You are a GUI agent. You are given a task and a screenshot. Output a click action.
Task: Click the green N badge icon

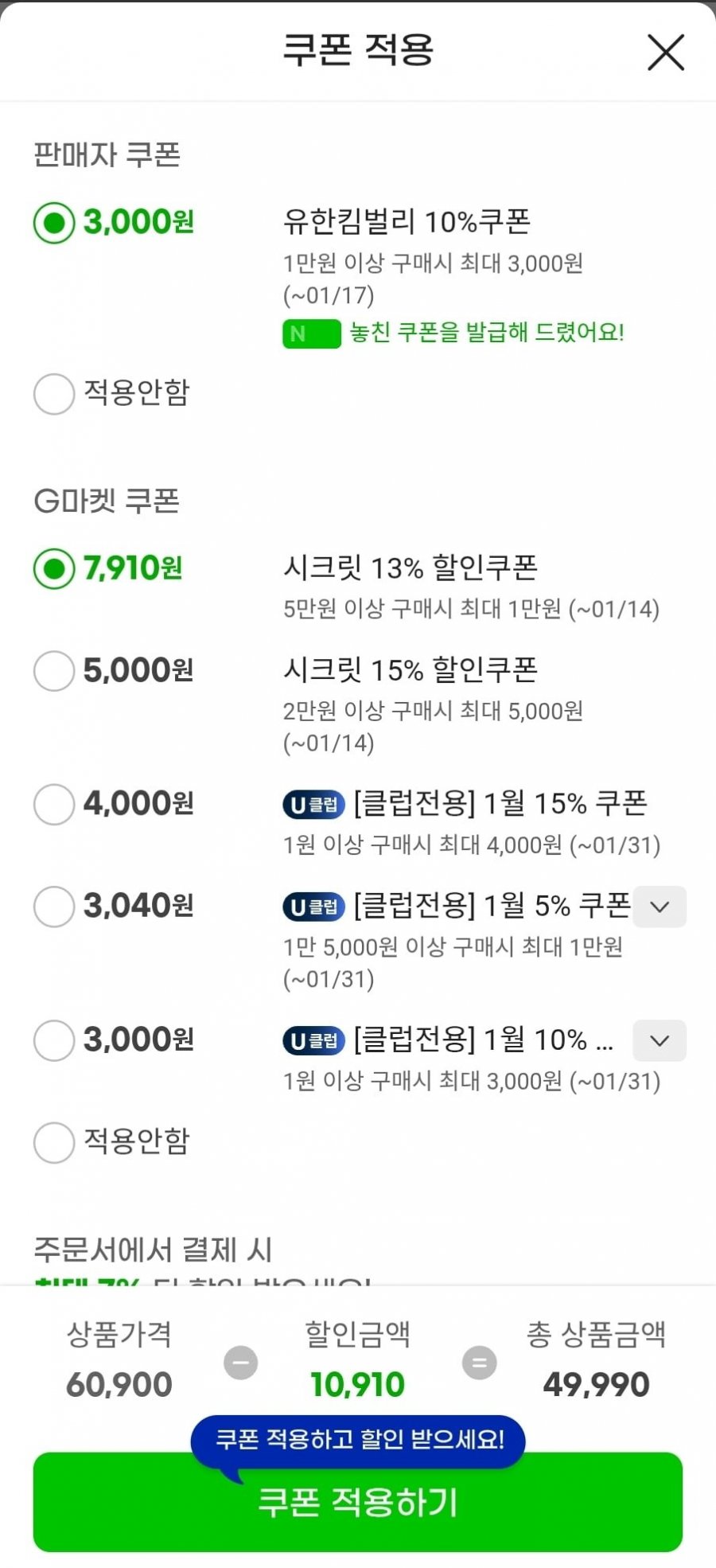pos(311,333)
